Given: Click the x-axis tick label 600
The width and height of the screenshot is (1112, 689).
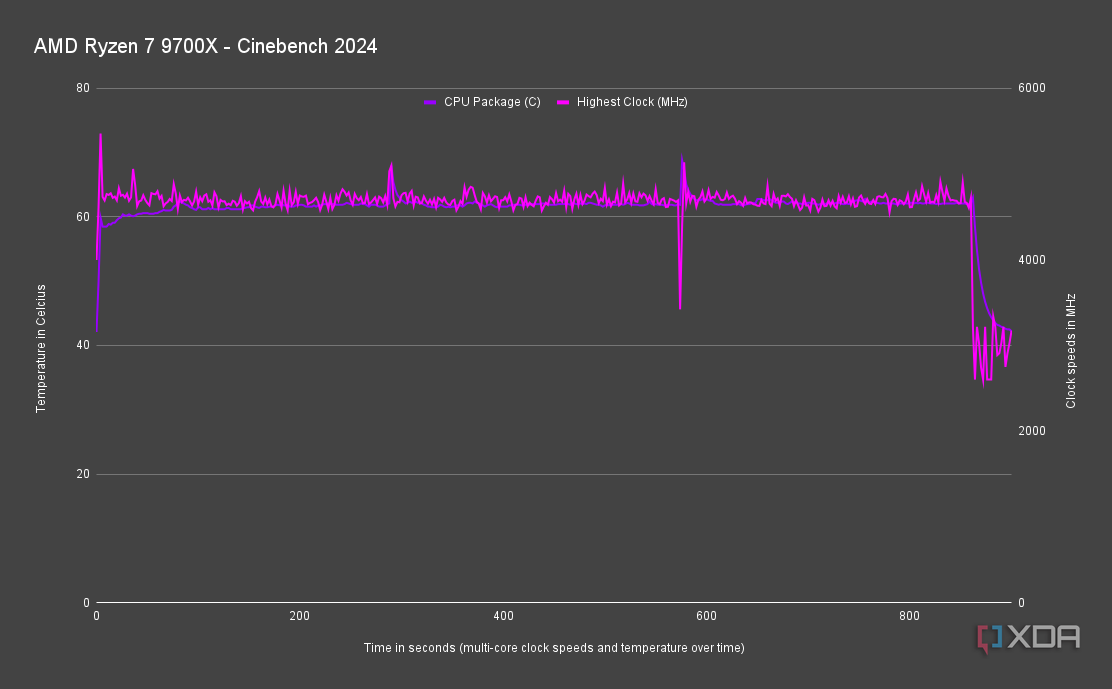Looking at the screenshot, I should (706, 616).
